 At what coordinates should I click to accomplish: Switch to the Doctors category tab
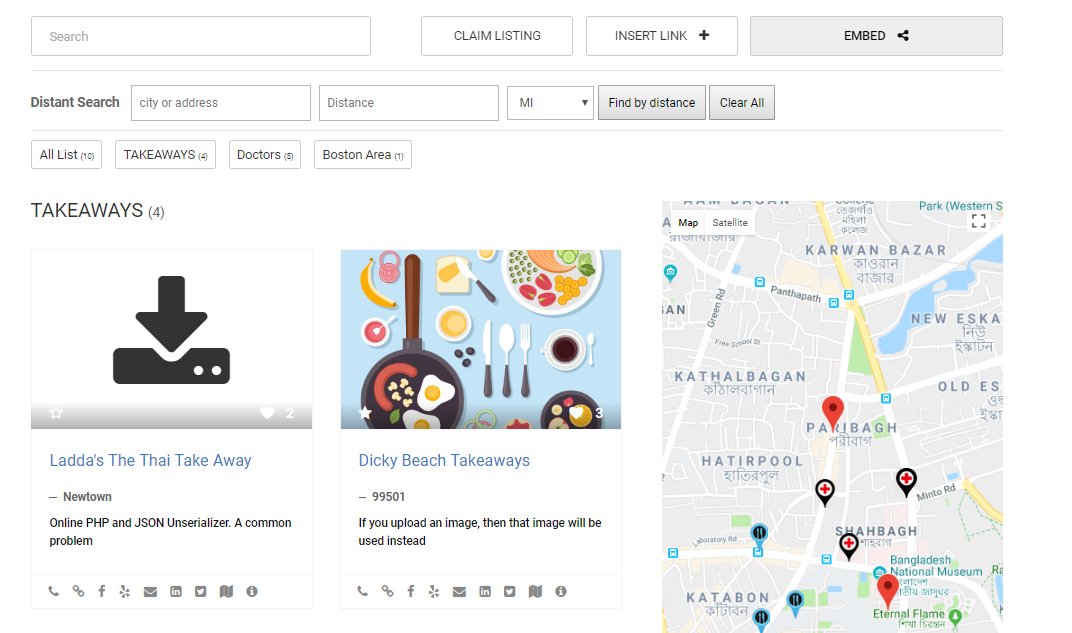[265, 154]
